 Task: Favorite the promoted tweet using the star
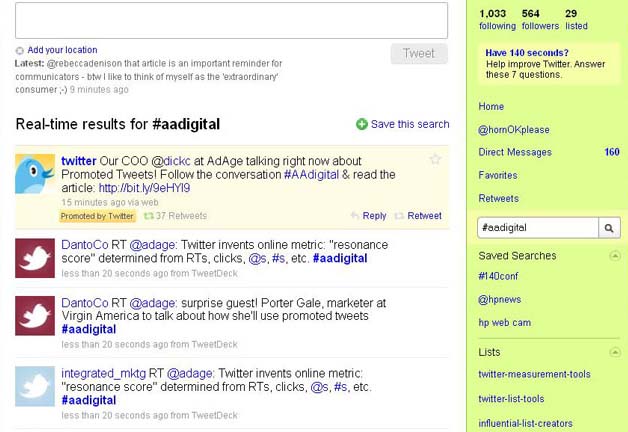tap(435, 159)
